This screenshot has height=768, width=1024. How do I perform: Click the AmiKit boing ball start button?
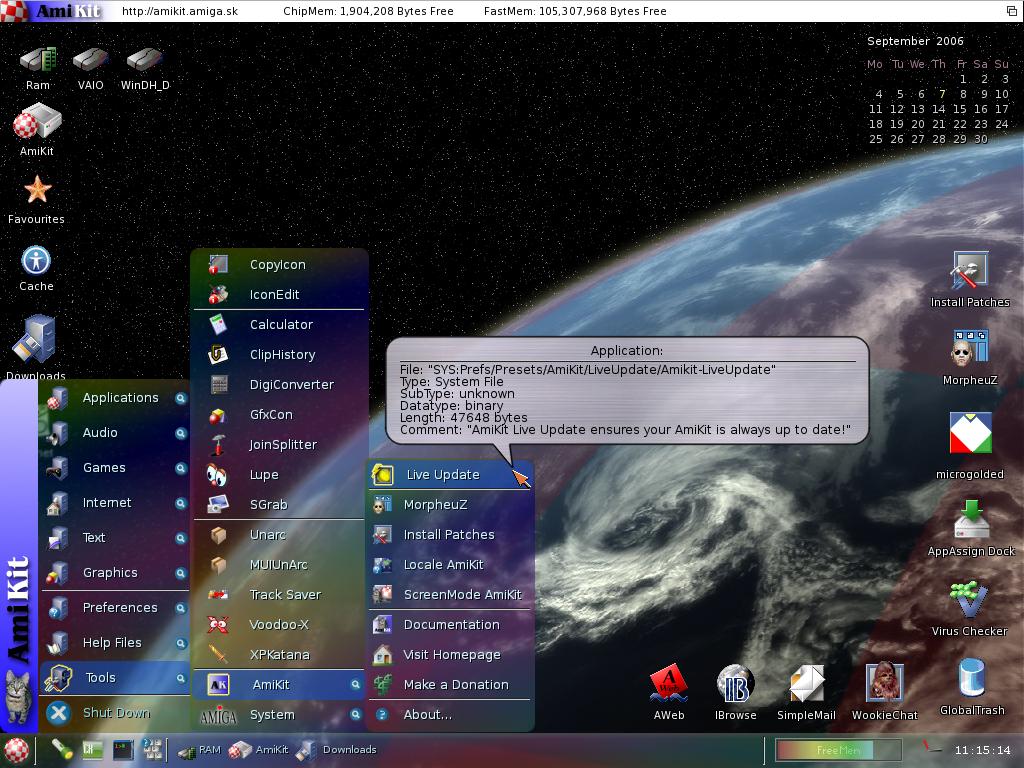(x=16, y=750)
